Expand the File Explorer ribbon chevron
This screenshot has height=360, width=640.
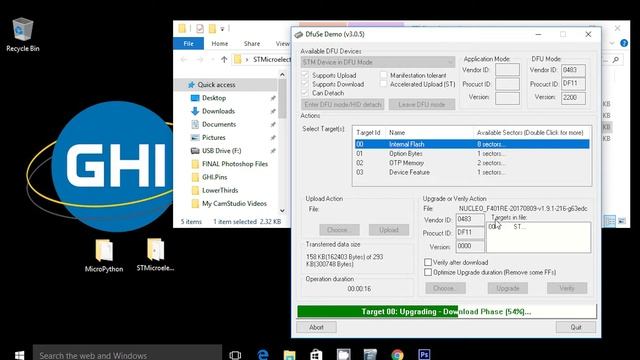click(612, 43)
